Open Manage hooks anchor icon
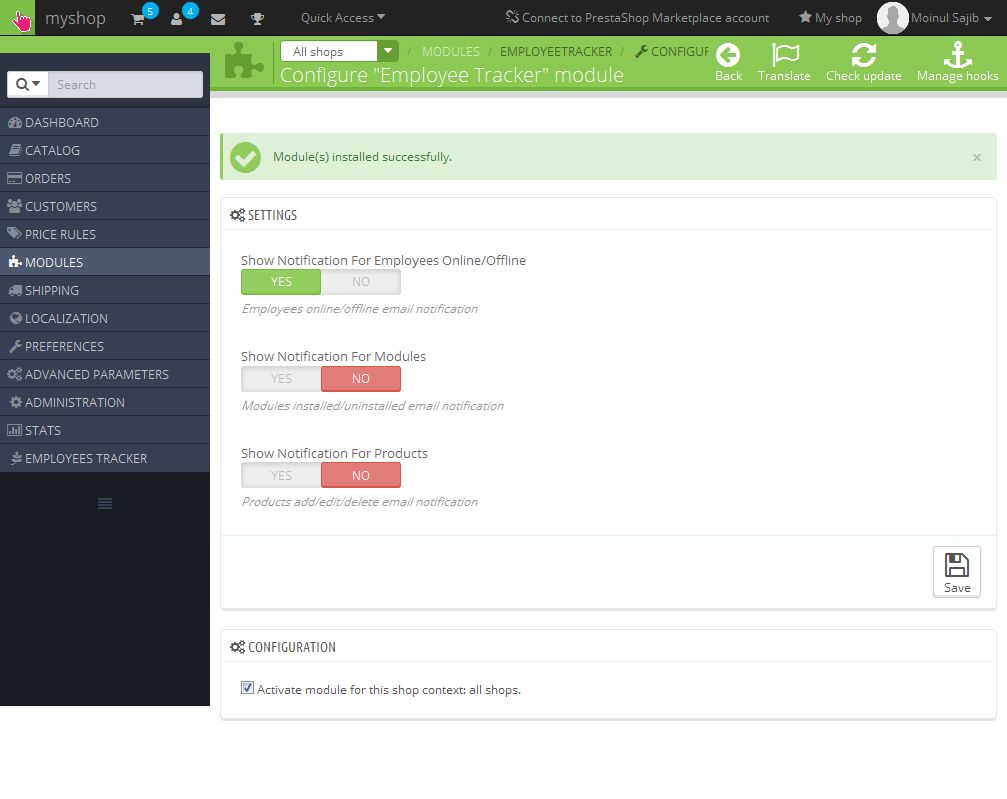Screen dimensions: 1007x799 957,55
